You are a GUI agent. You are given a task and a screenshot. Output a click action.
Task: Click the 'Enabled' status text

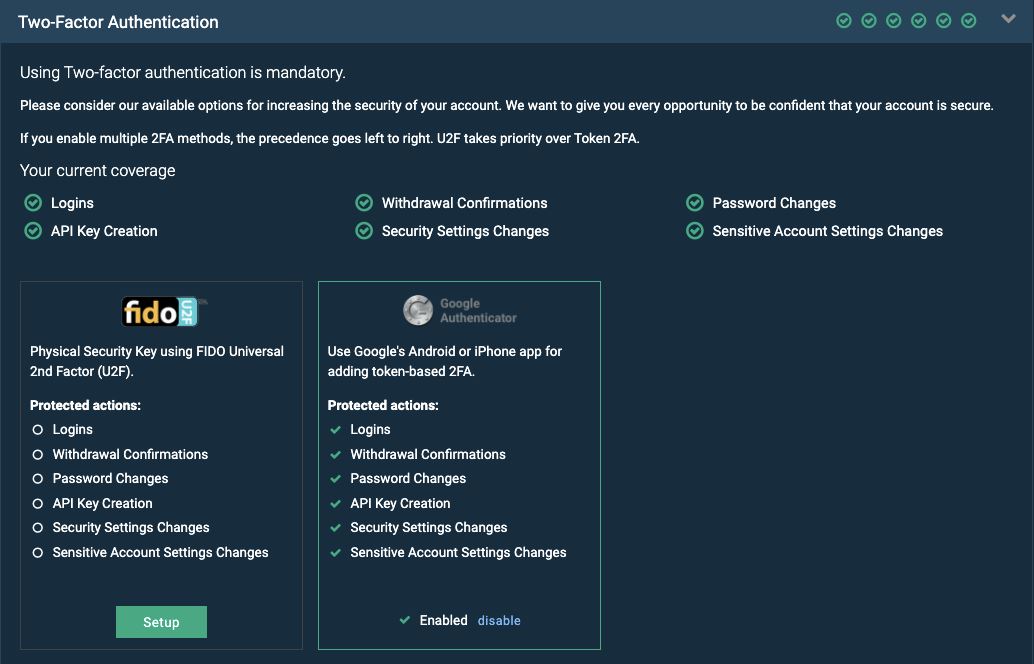[x=443, y=620]
